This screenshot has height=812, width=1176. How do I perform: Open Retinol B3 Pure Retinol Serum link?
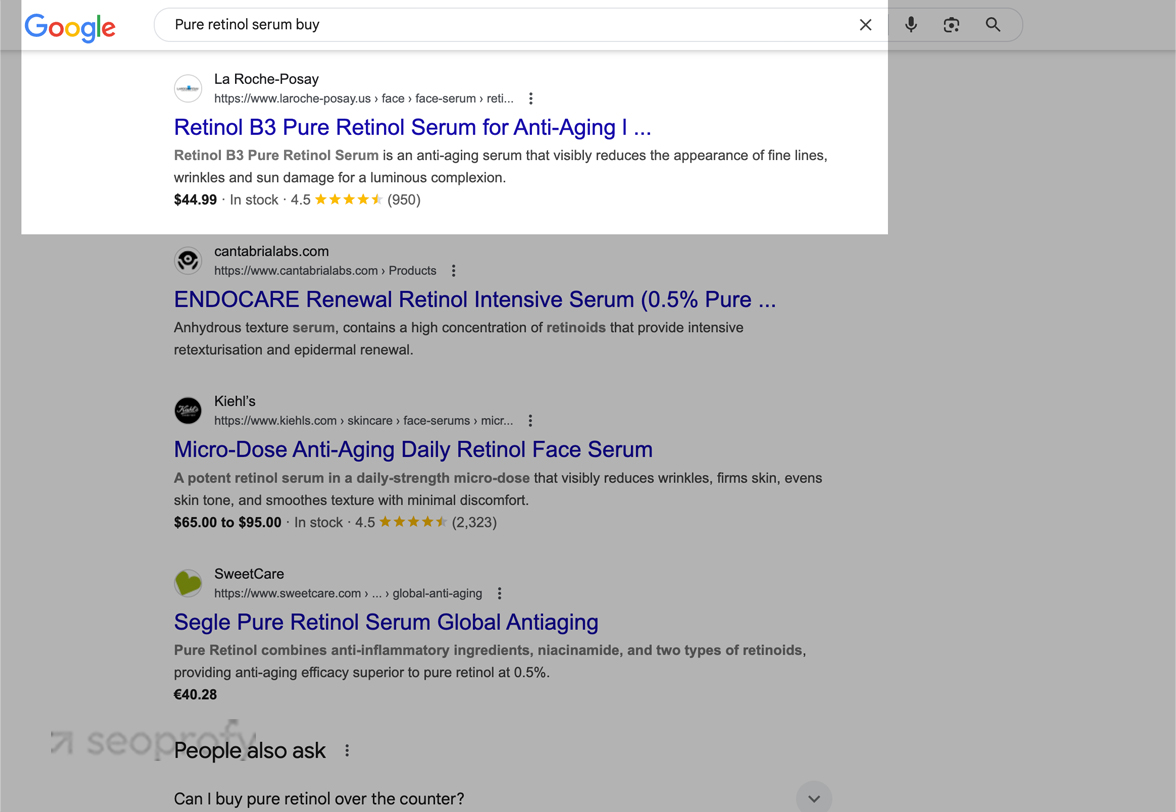pos(412,127)
